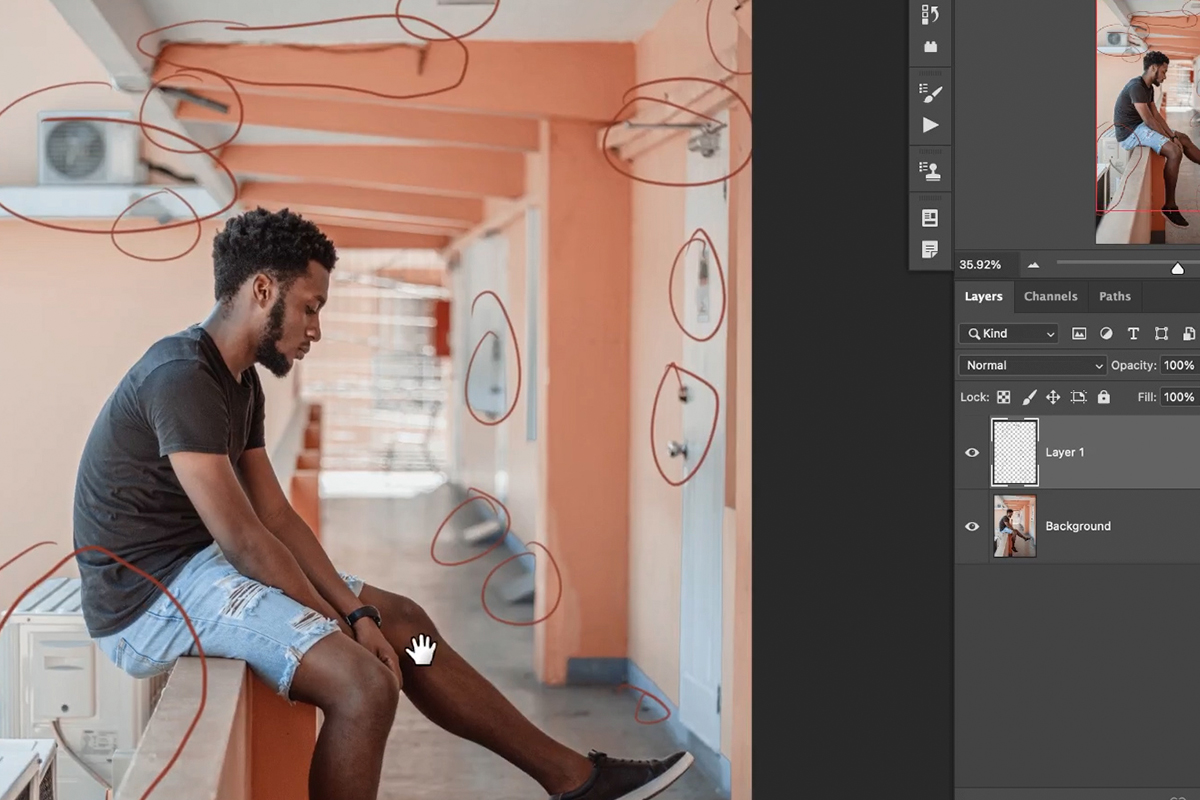The height and width of the screenshot is (800, 1200).
Task: Select the filter by type layers icon
Action: (1132, 333)
